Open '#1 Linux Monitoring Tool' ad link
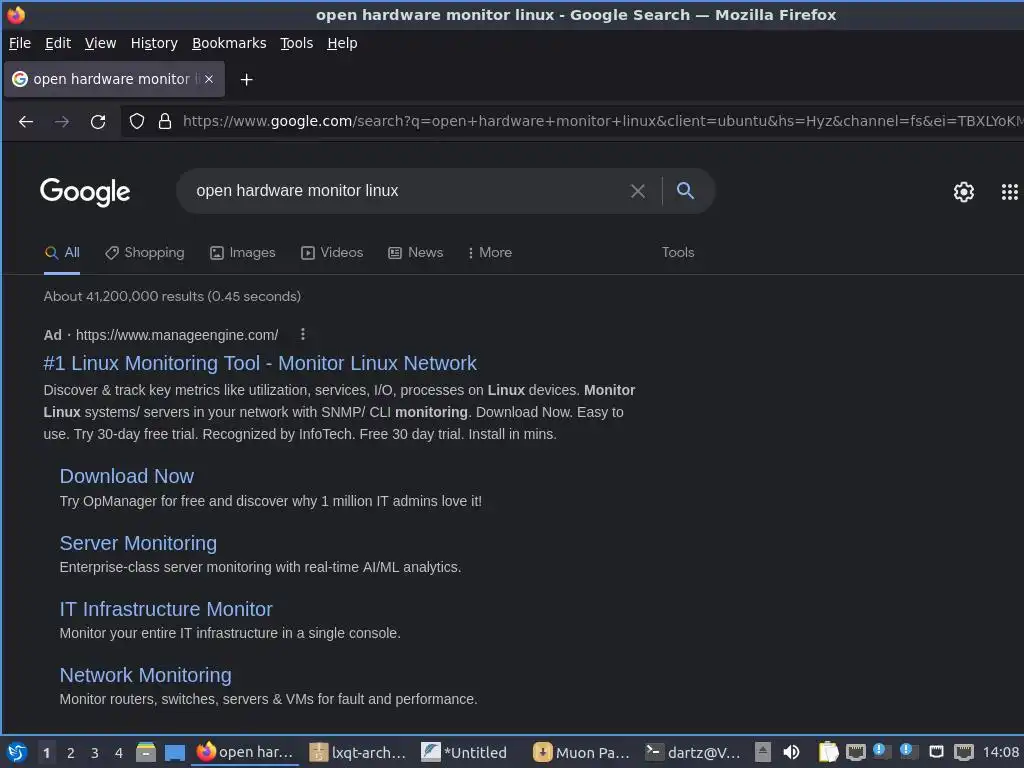 coord(260,363)
